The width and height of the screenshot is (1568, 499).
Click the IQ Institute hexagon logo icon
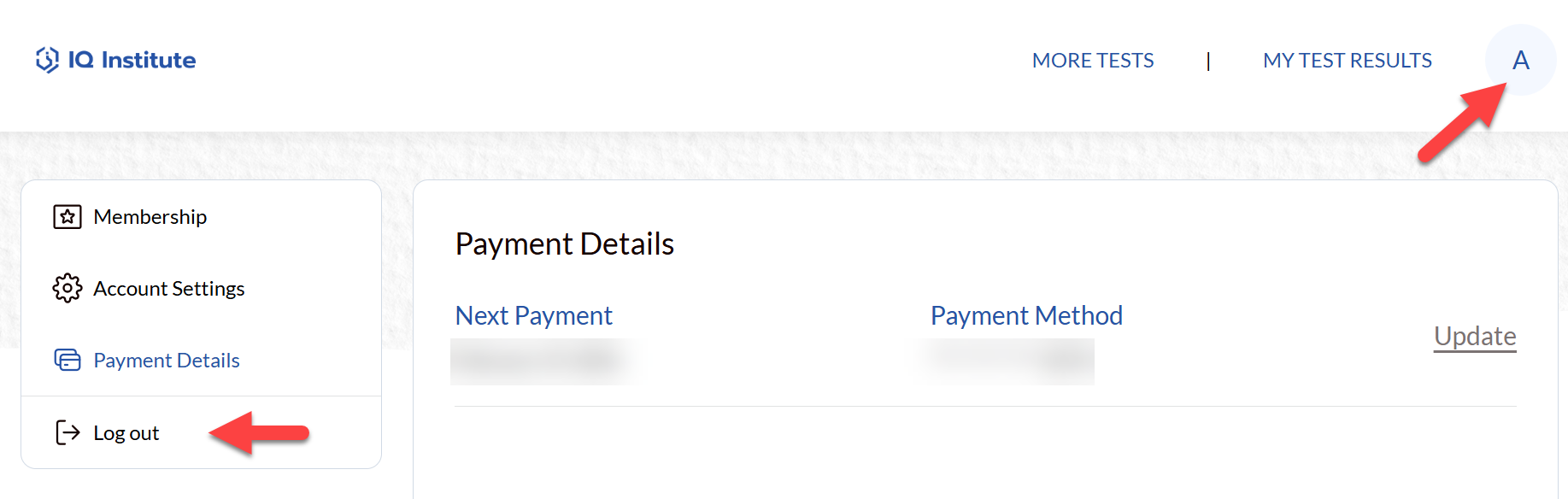(x=47, y=60)
